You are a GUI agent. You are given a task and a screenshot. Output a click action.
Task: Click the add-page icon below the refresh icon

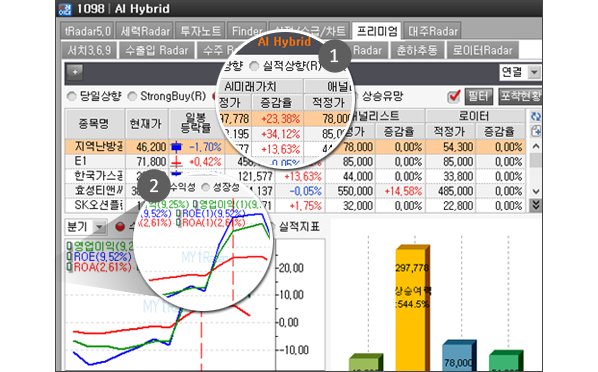click(536, 131)
